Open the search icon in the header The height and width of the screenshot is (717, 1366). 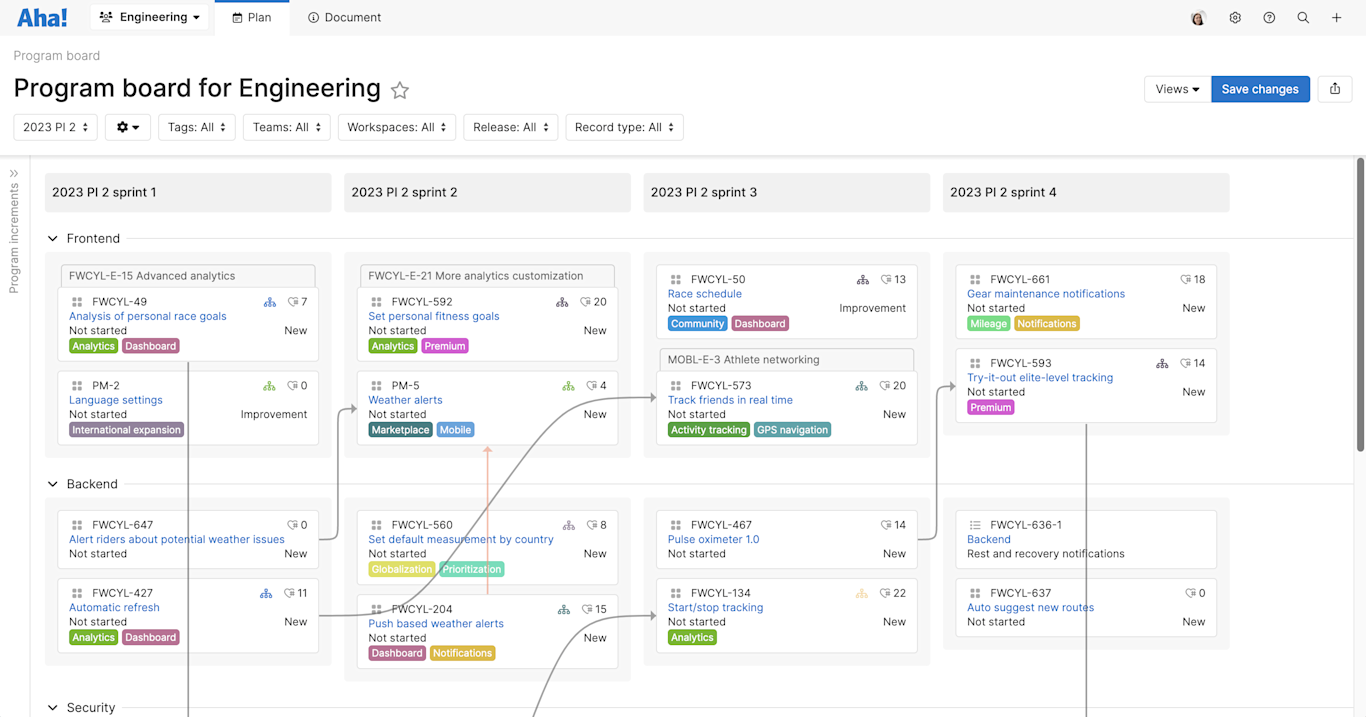1303,17
